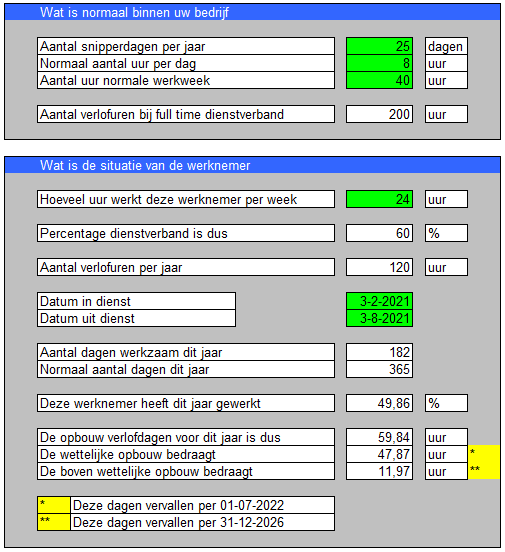
Task: Click the boven wettelijke opbouw value 11,97
Action: coord(379,471)
